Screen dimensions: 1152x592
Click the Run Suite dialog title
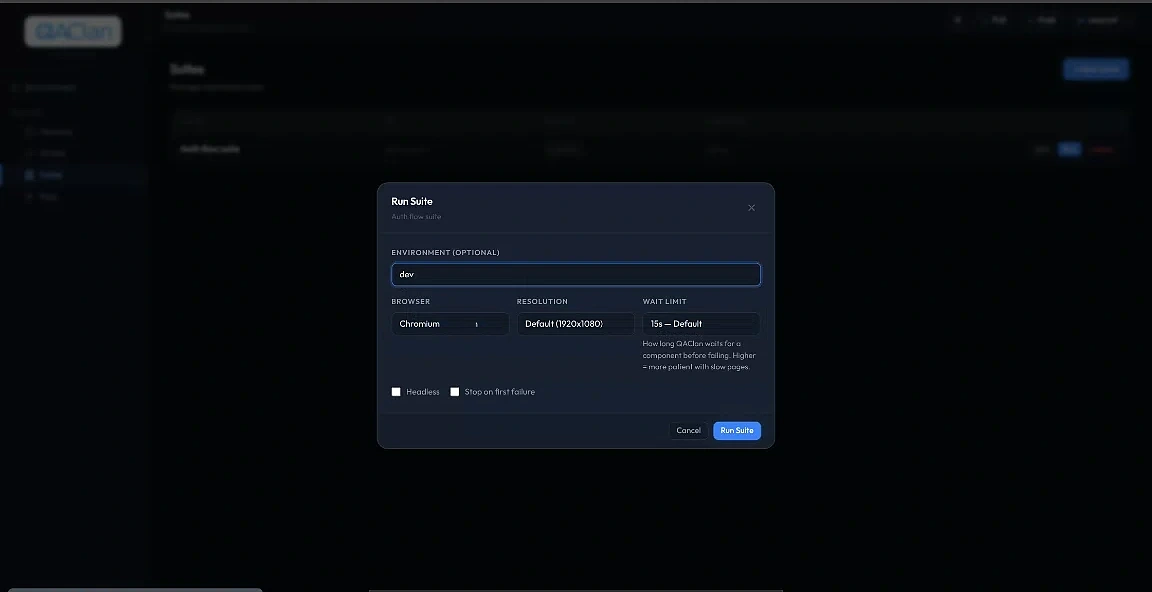coord(412,201)
